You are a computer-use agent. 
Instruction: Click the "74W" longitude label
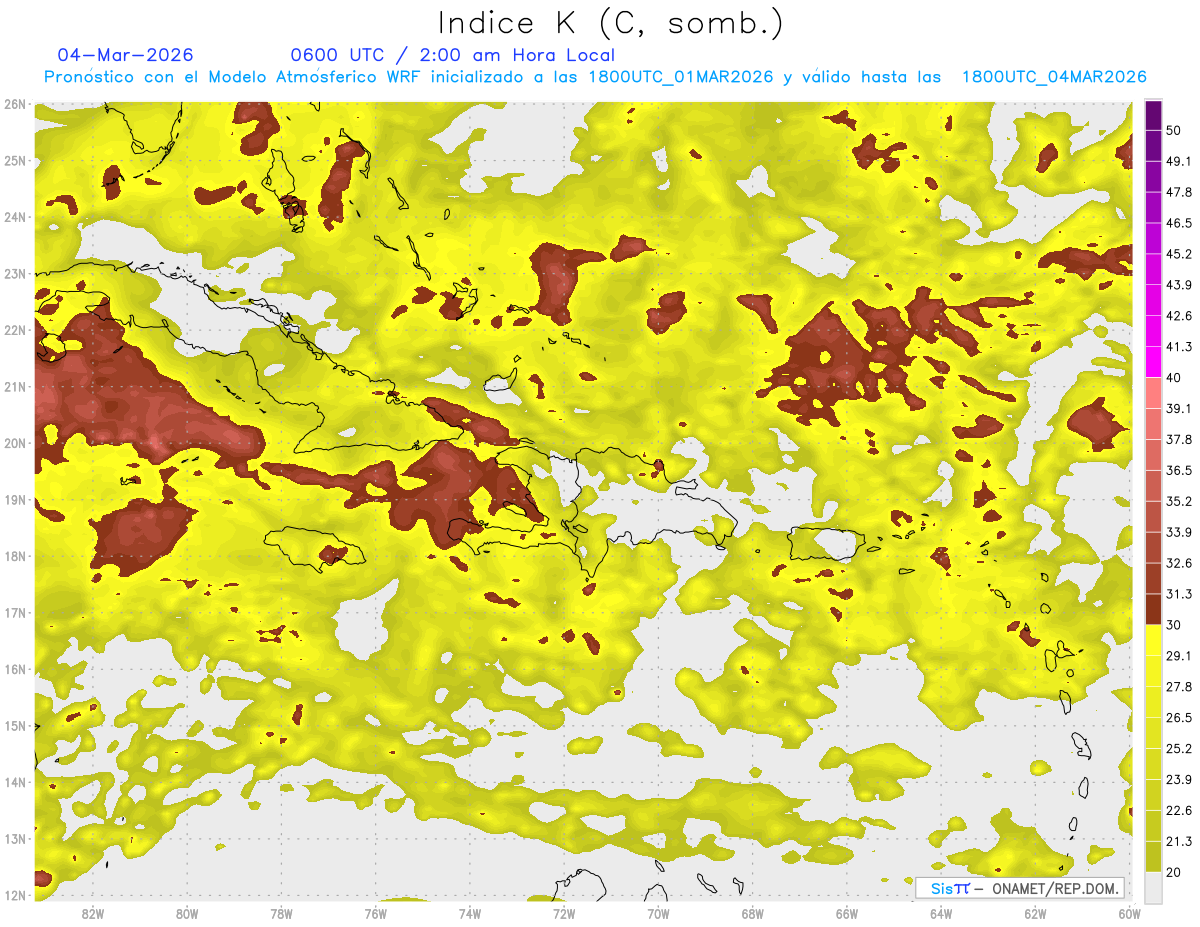(469, 914)
